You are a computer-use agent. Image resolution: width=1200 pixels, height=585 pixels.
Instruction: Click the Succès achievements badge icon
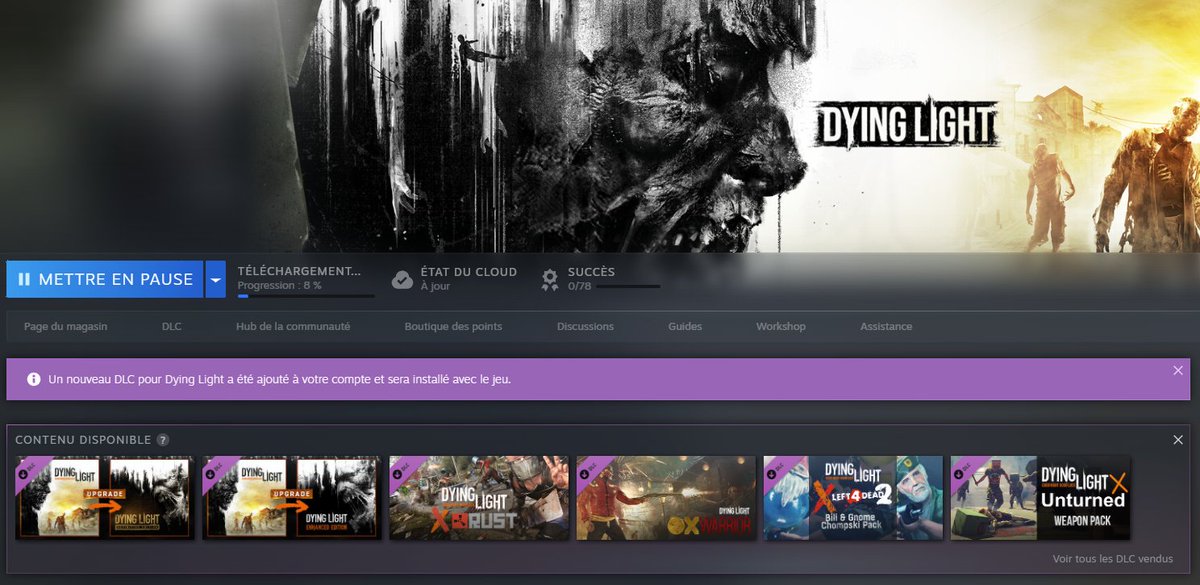(x=549, y=279)
